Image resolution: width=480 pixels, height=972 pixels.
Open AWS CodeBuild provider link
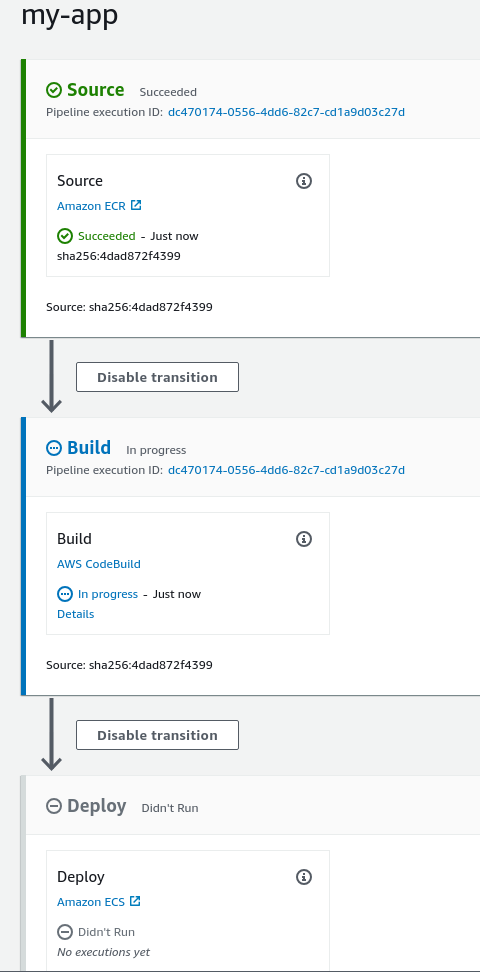coord(99,564)
